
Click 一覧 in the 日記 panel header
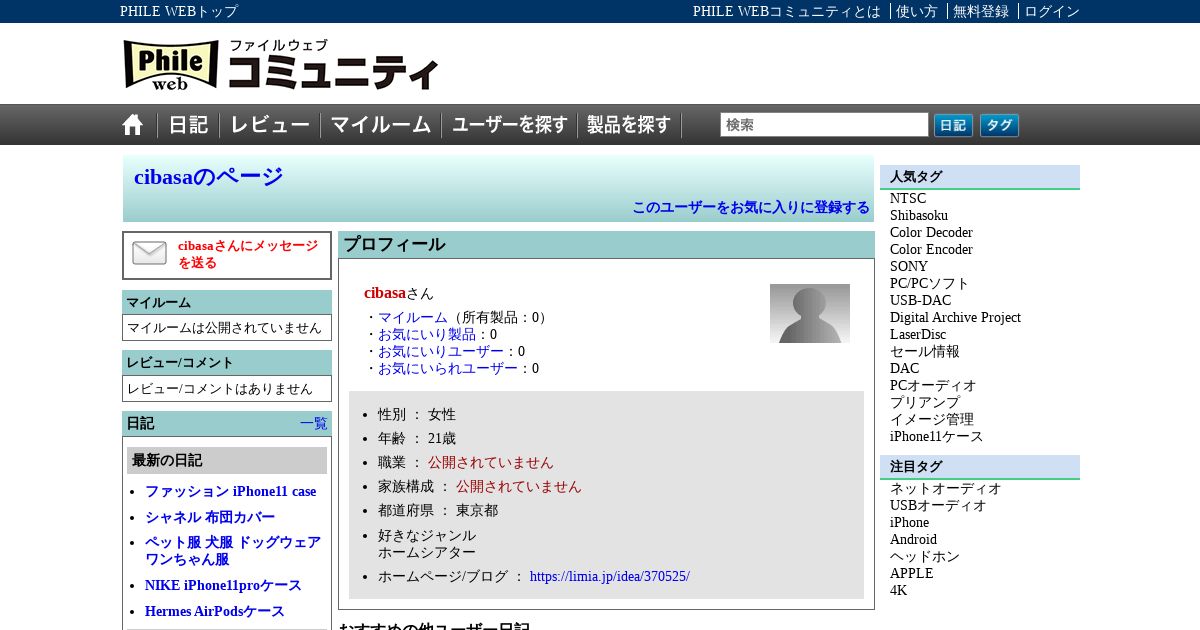pos(314,423)
